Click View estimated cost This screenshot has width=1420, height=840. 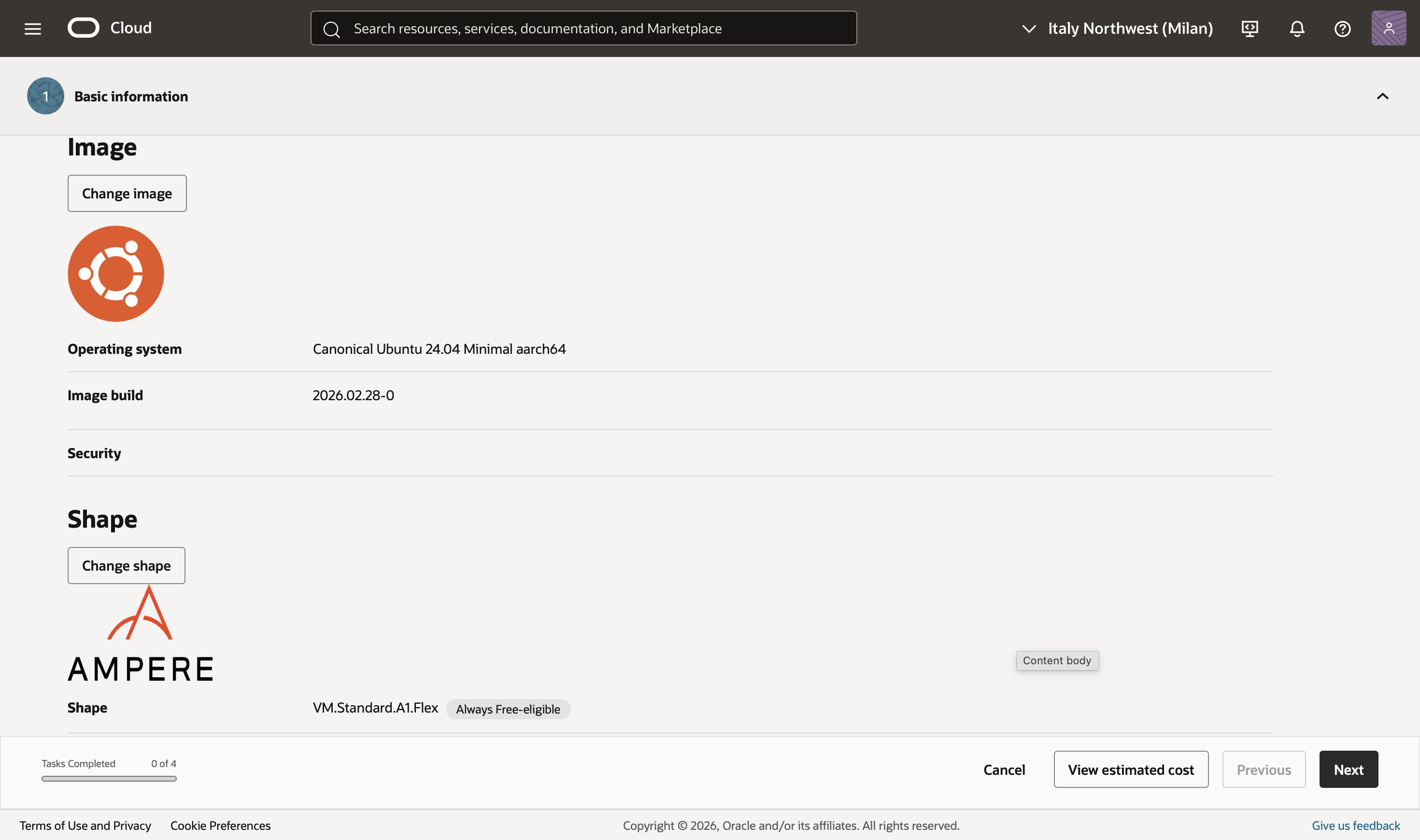coord(1131,769)
